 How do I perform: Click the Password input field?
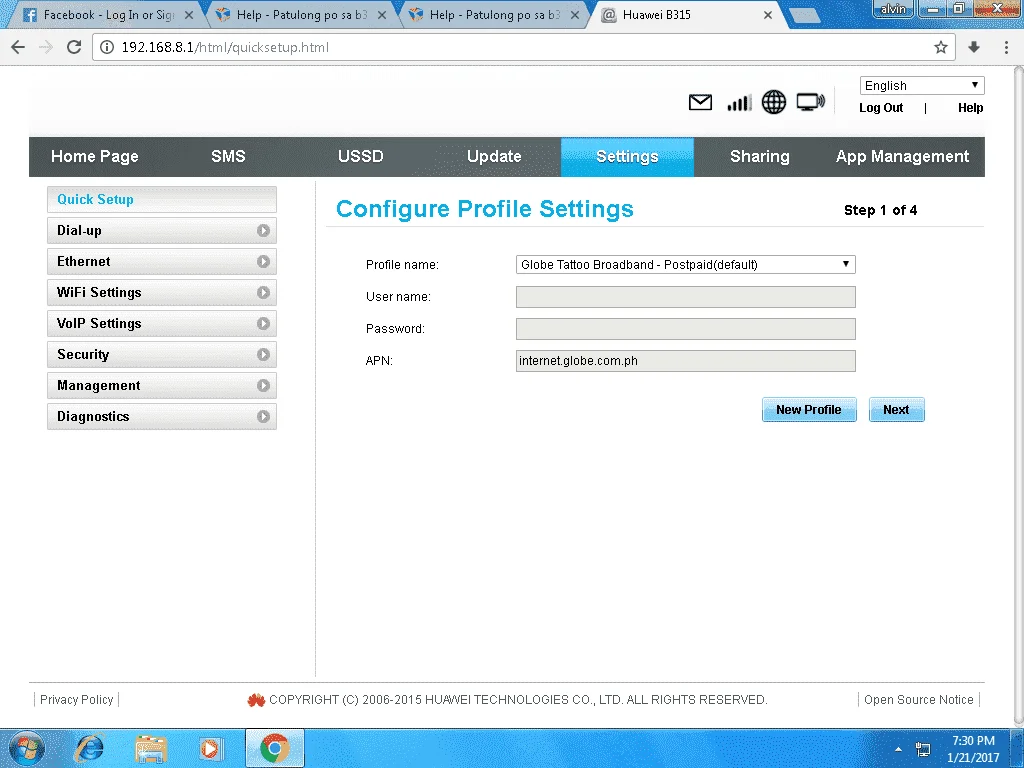point(686,328)
